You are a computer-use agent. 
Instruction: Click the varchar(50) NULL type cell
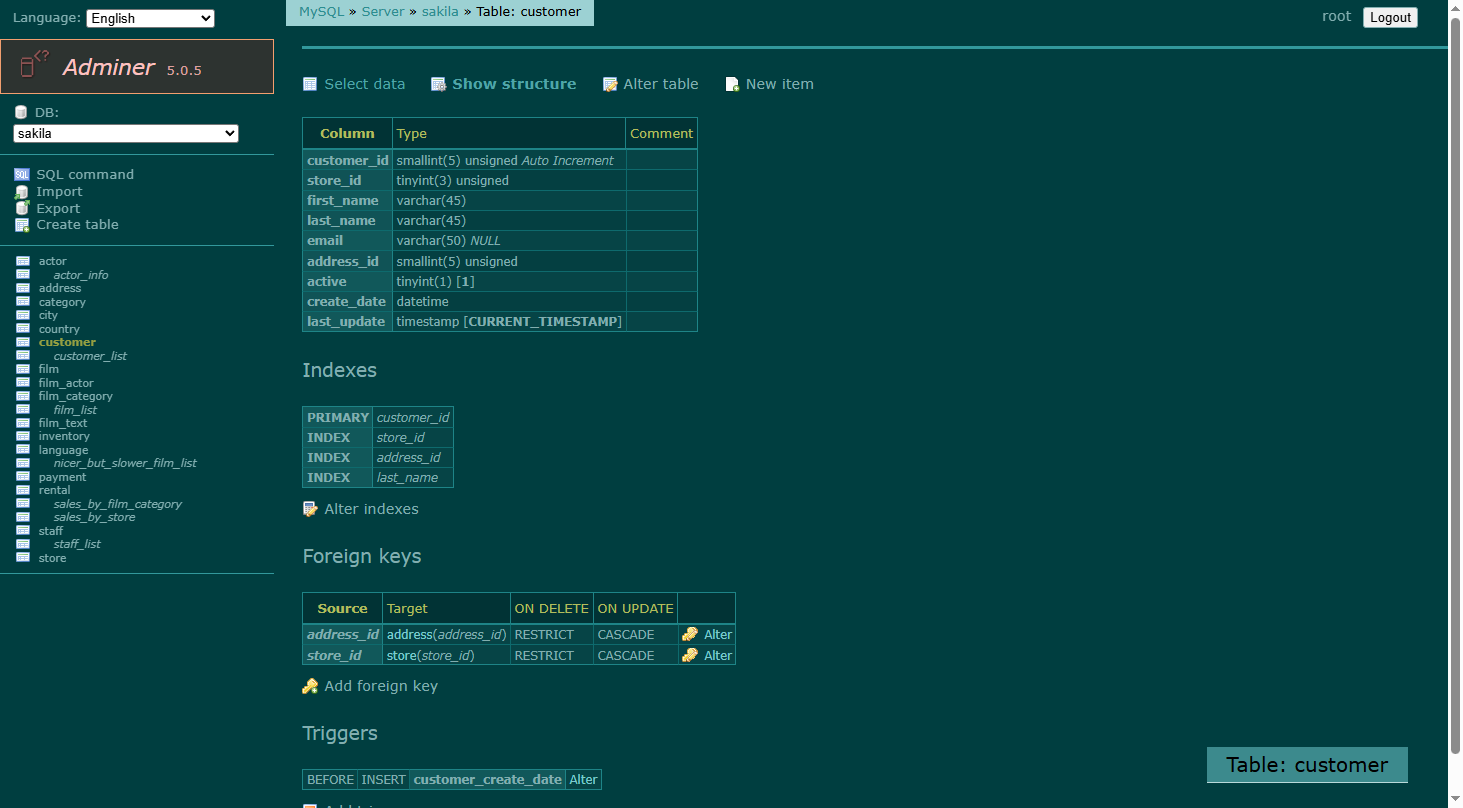coord(509,240)
